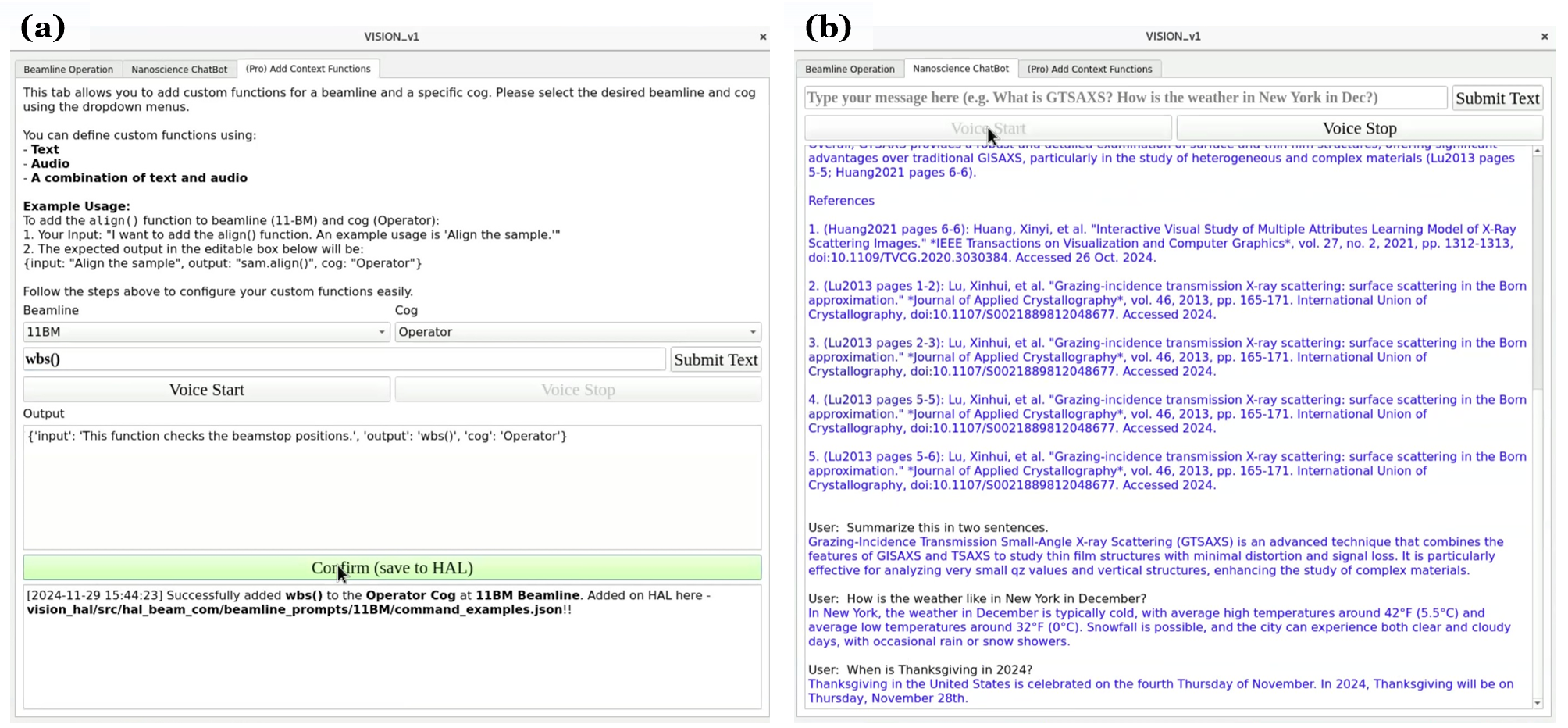Close the right VISION_v1 window
Screen dimensions: 1568x728
(x=1544, y=37)
